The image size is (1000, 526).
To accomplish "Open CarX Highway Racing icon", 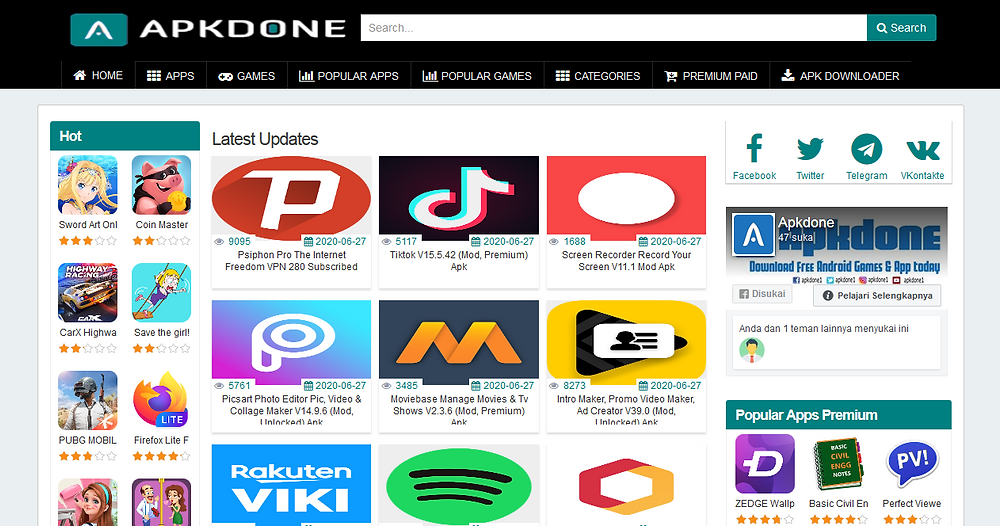I will pyautogui.click(x=88, y=293).
